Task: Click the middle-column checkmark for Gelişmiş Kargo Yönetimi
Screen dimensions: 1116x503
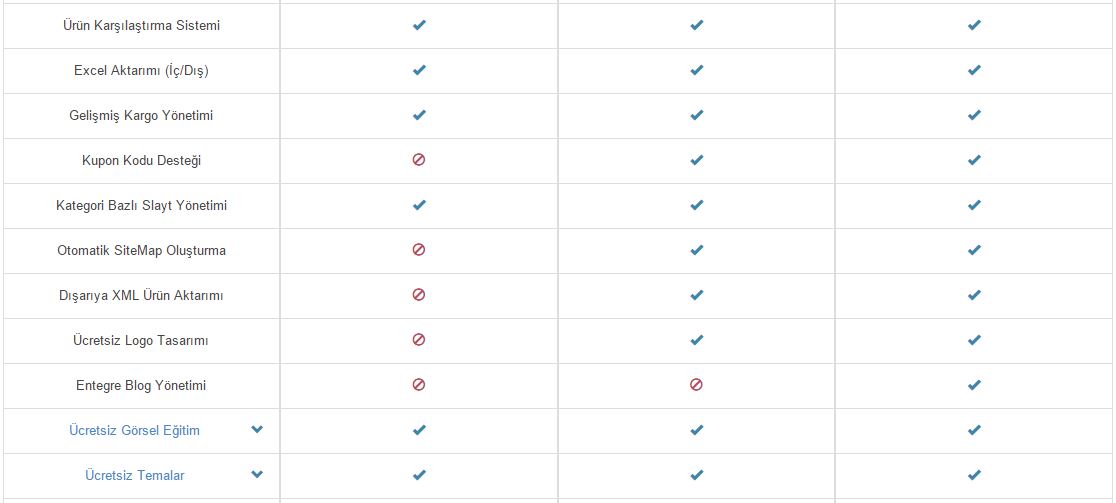Action: 697,115
